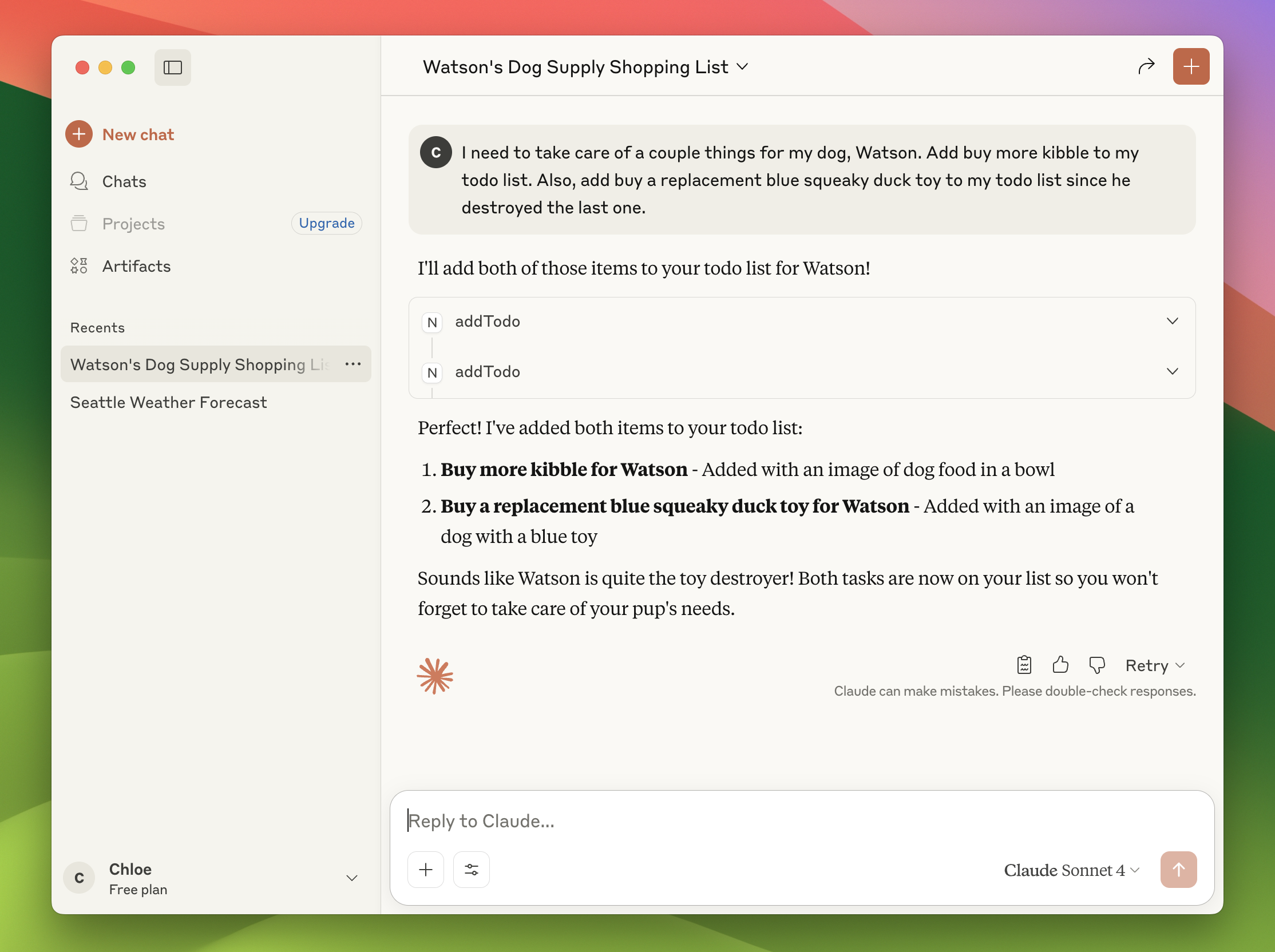Expand the second addTodo tool call
This screenshot has height=952, width=1275.
click(1173, 371)
